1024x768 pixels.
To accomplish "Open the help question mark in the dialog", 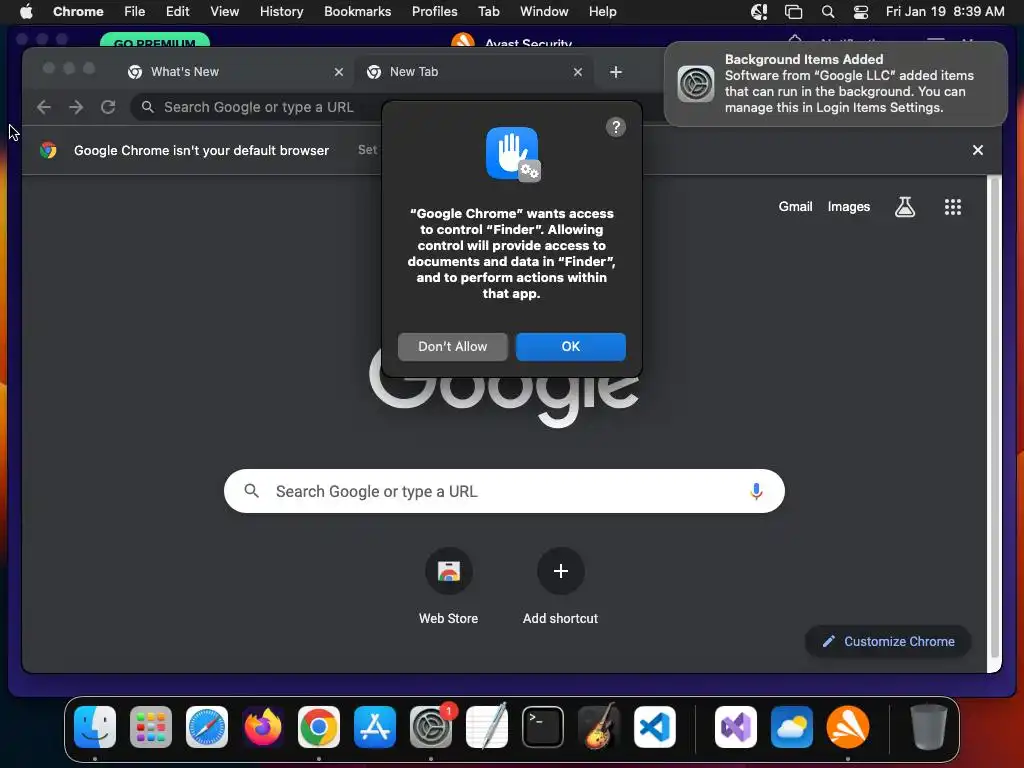I will click(615, 127).
